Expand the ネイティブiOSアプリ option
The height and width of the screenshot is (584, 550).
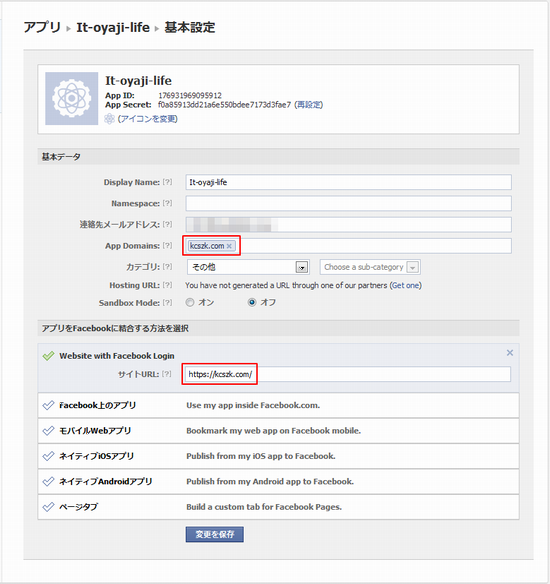point(279,456)
